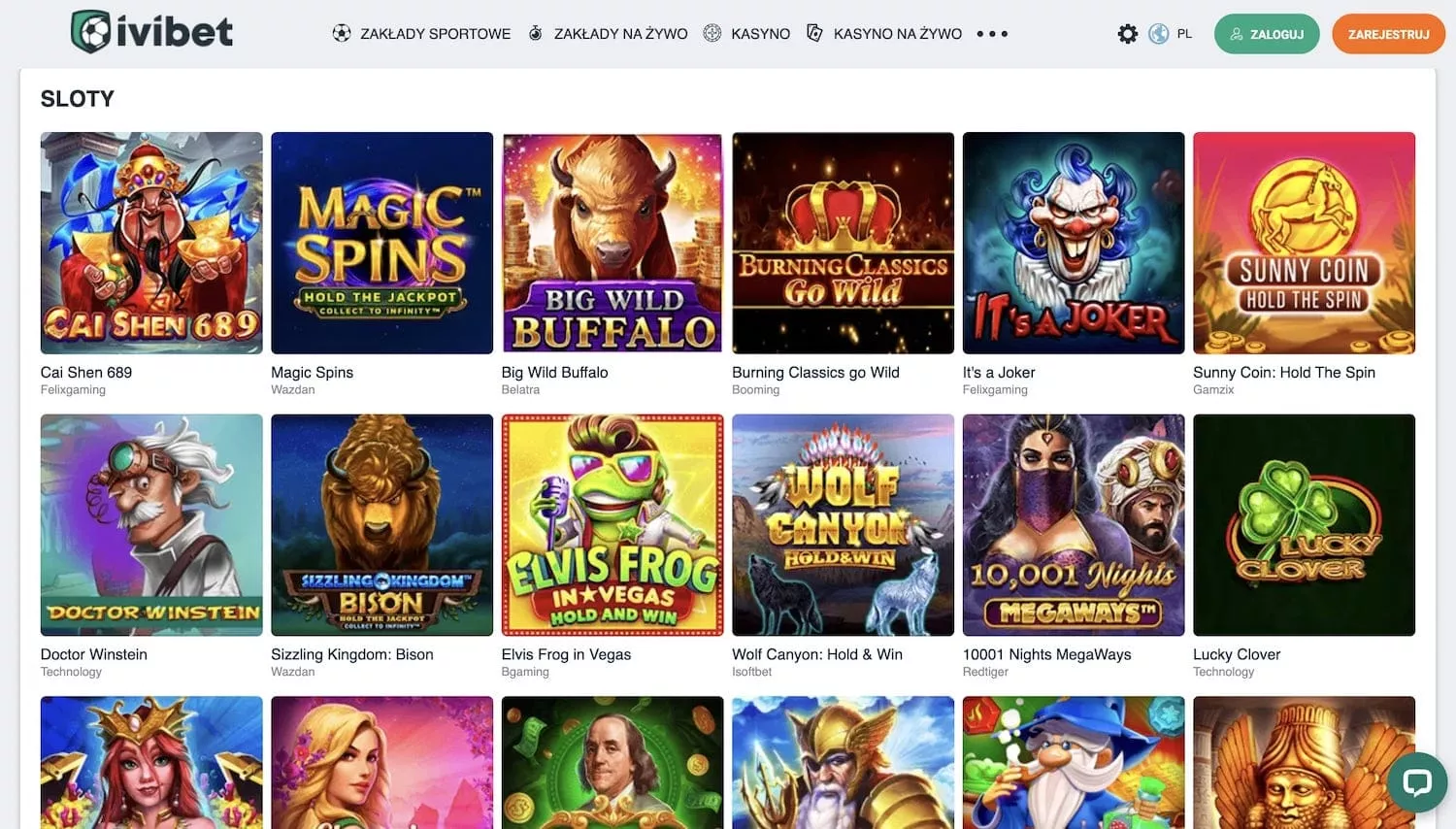Go to Zakłady Sportowe section
Image resolution: width=1456 pixels, height=829 pixels.
pyautogui.click(x=435, y=34)
